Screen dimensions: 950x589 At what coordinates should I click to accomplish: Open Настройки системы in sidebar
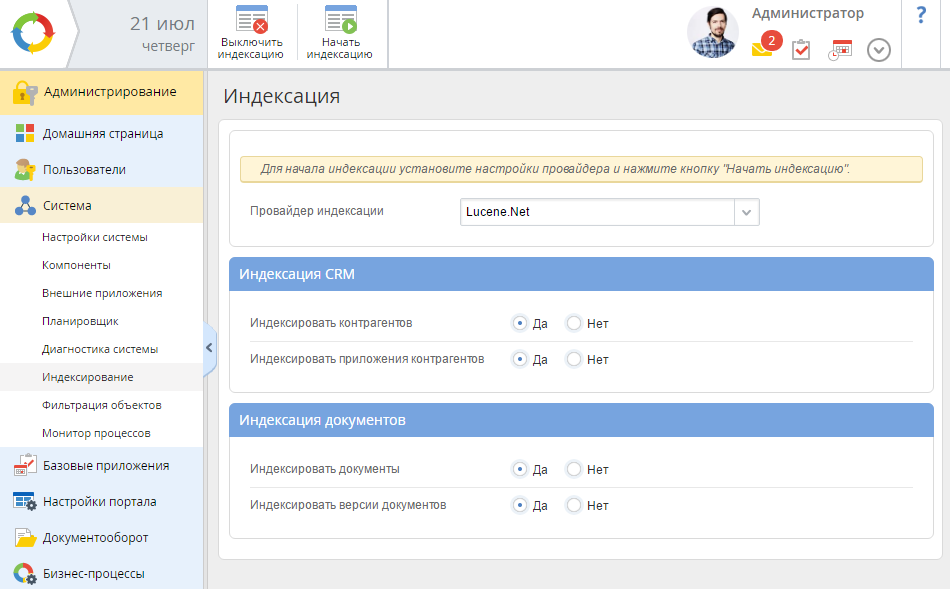click(95, 237)
